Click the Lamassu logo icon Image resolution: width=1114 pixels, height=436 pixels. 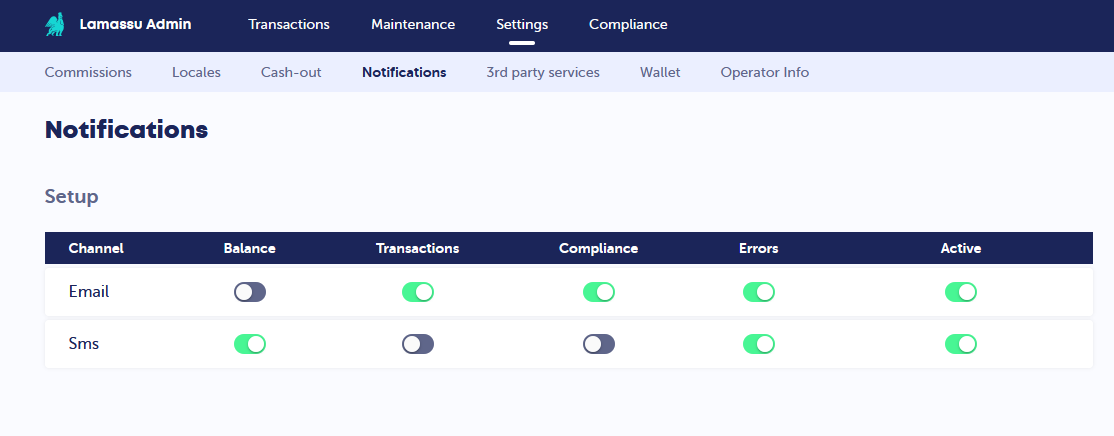(55, 25)
